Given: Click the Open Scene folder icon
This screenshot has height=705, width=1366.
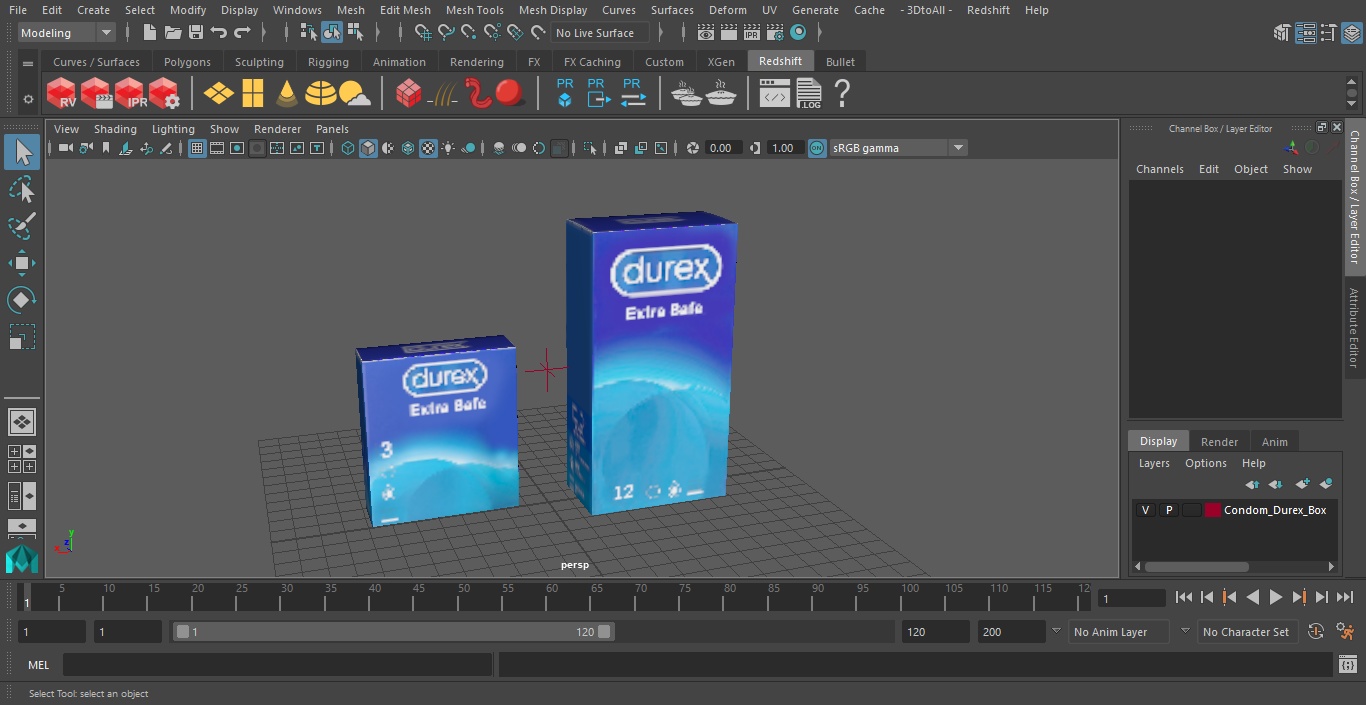Looking at the screenshot, I should (172, 33).
